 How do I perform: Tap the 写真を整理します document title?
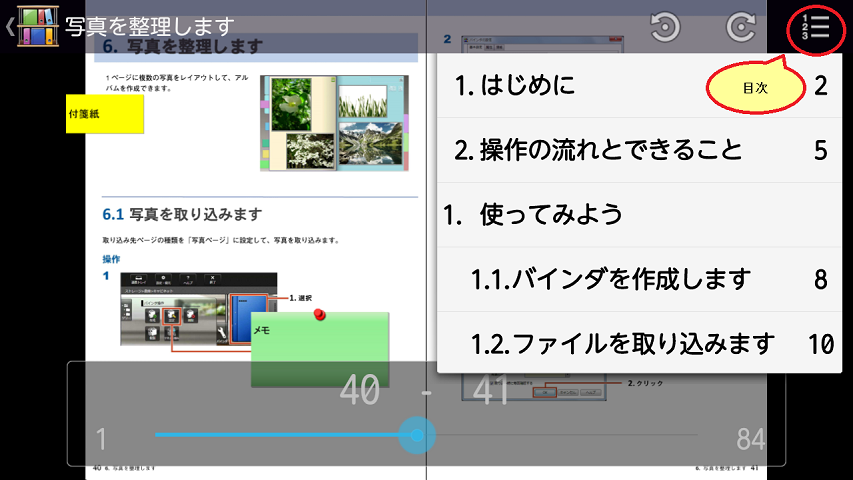click(x=150, y=26)
